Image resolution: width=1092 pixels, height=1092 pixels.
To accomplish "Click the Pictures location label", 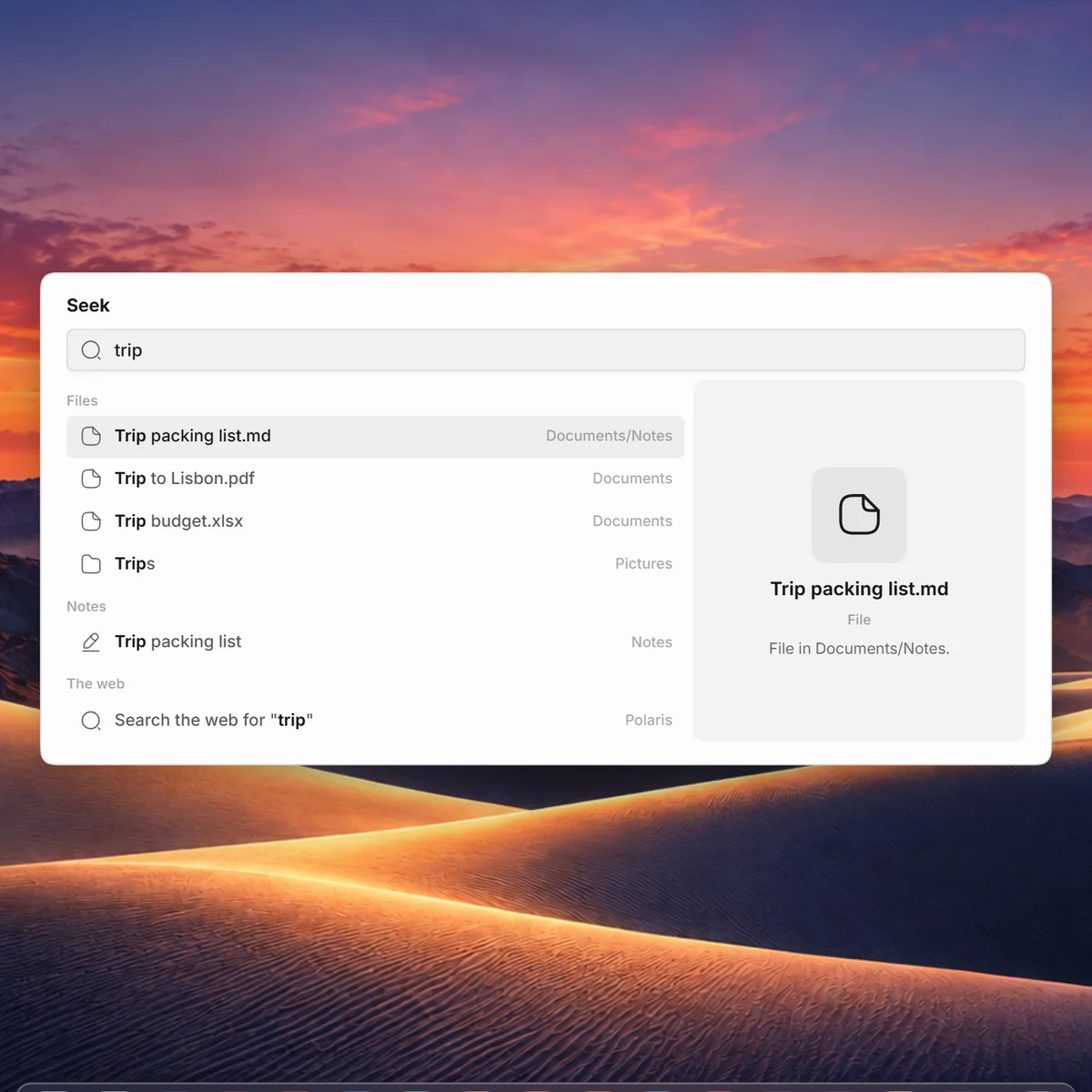I will point(643,564).
